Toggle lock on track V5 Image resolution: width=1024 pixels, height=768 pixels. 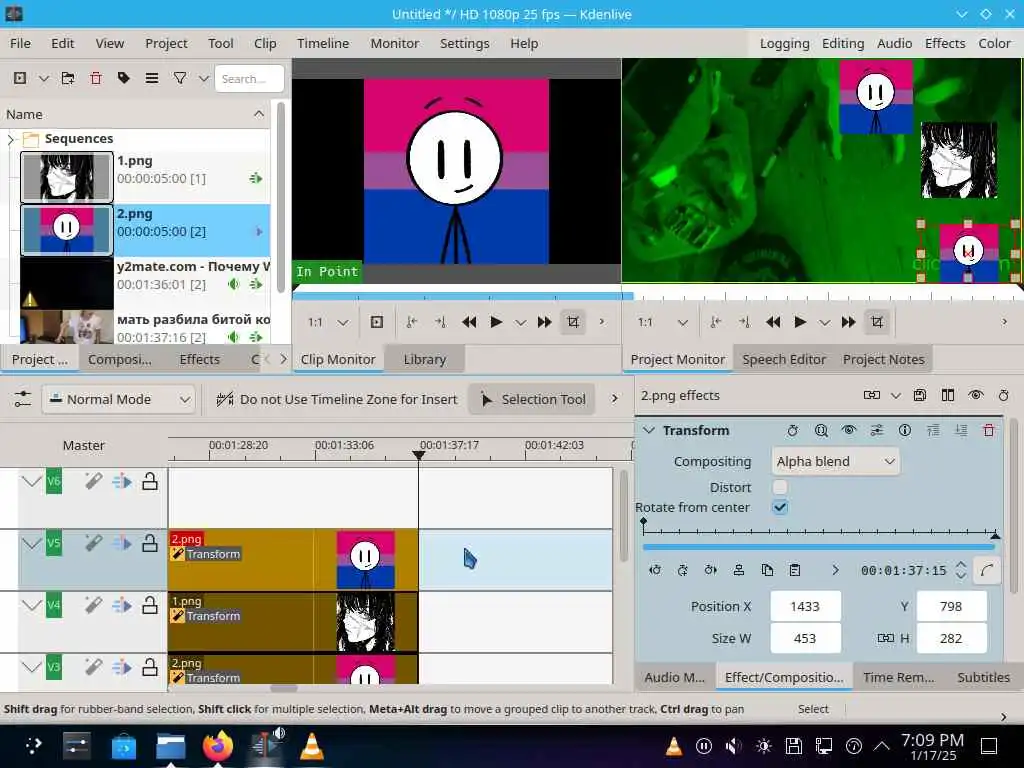(x=150, y=543)
